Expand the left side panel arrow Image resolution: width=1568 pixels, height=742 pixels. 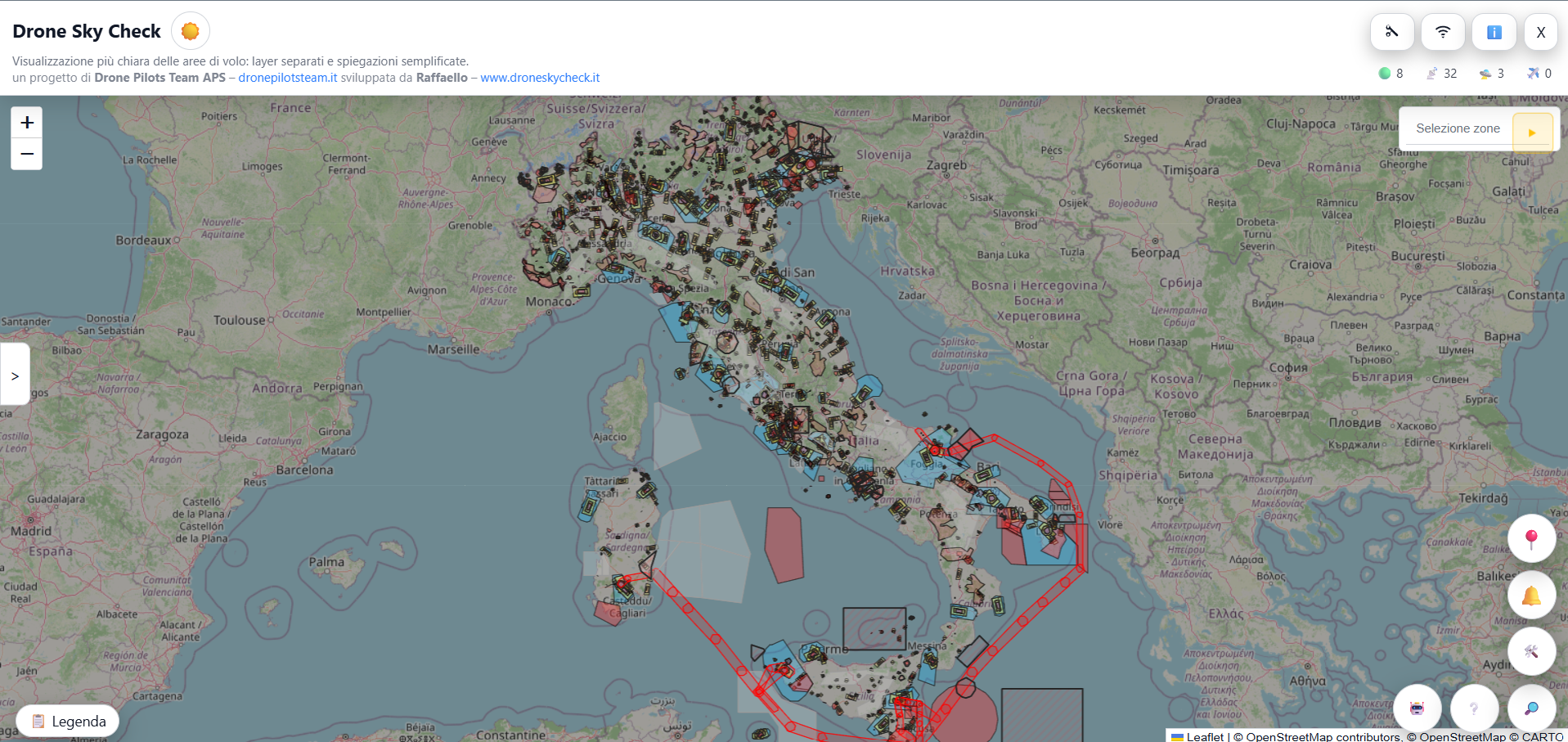(15, 375)
